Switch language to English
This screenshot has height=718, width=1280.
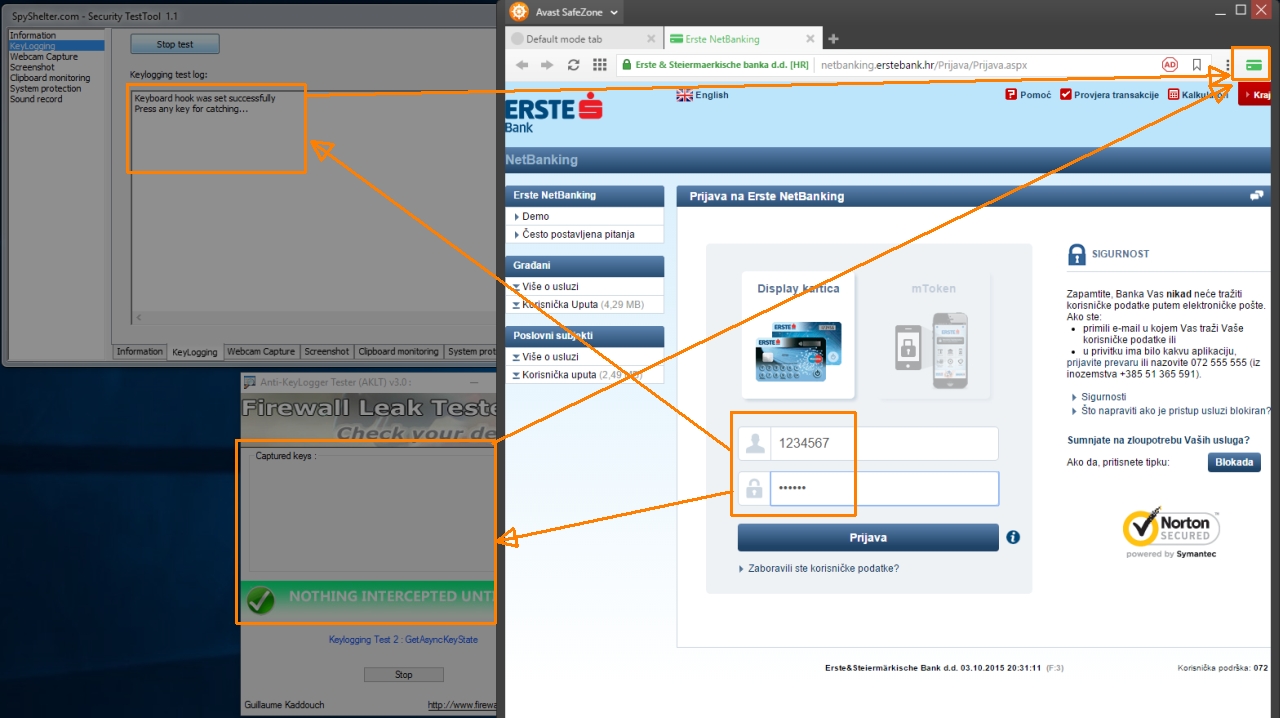tap(703, 95)
